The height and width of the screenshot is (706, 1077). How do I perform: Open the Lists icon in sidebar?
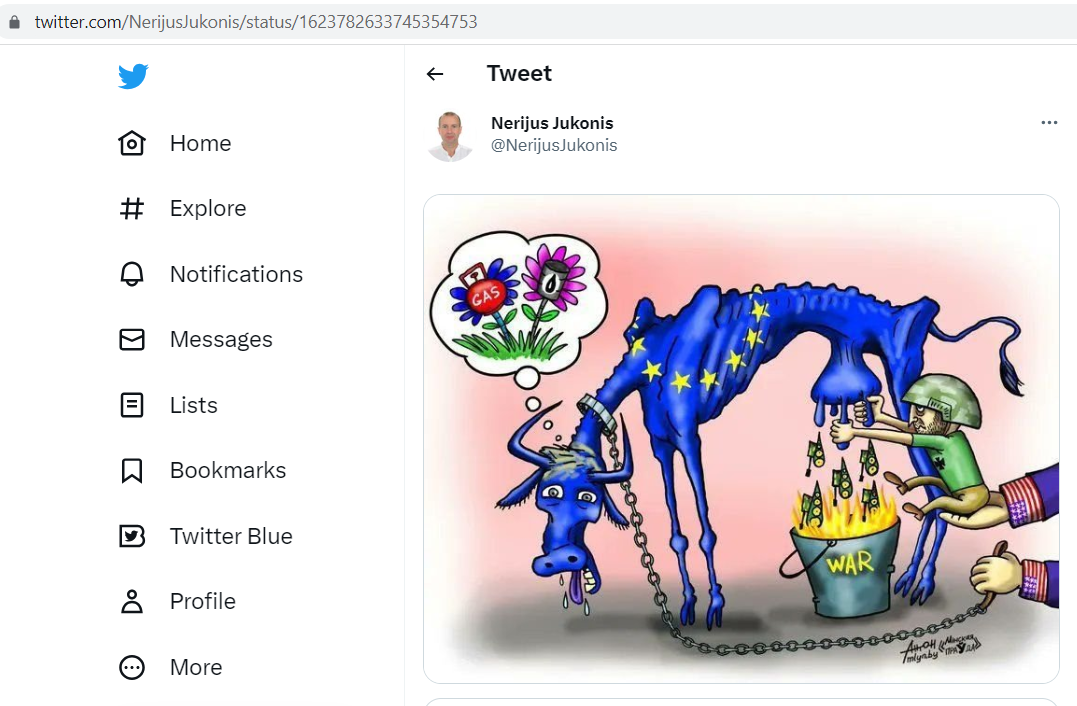click(132, 405)
